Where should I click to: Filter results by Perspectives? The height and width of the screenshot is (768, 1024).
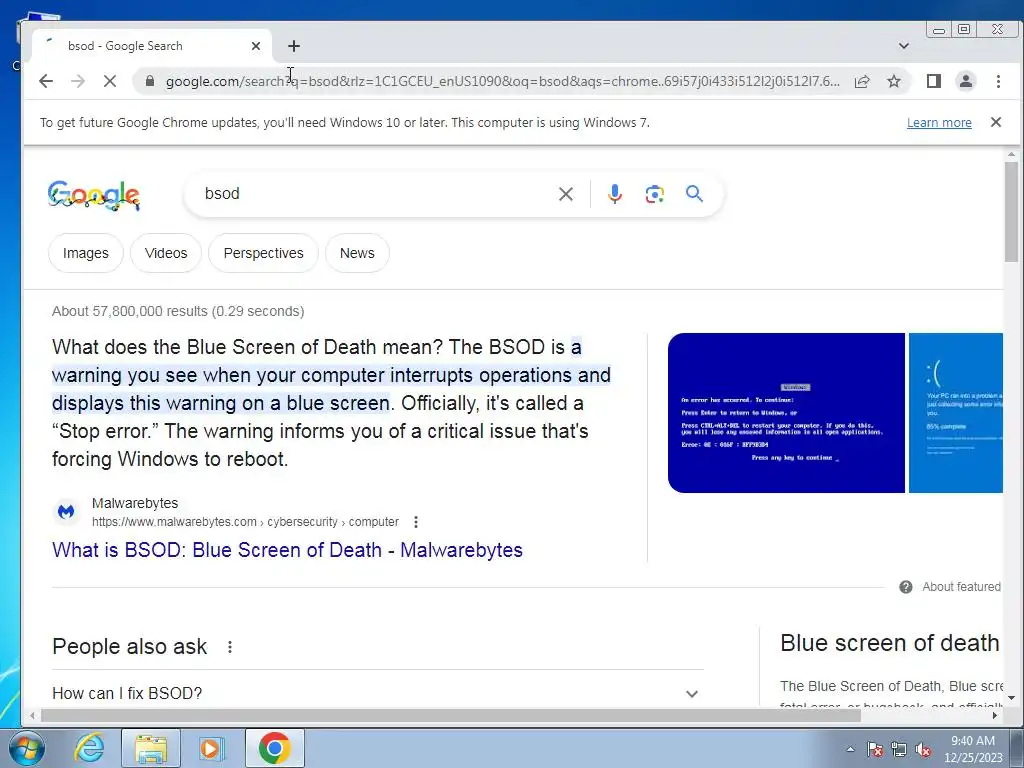[x=263, y=253]
